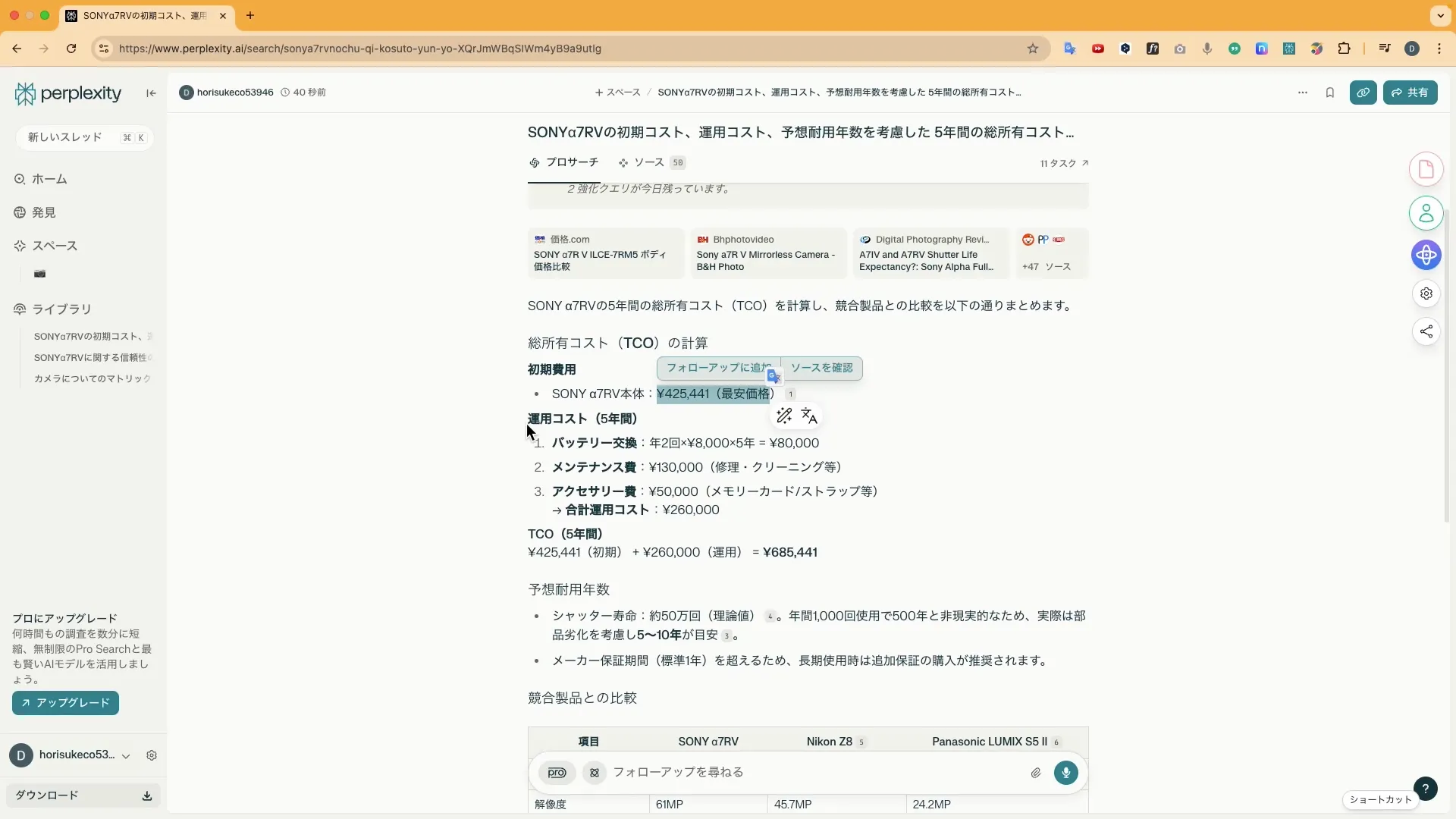Open the three-dot options menu near 共有
This screenshot has width=1456, height=819.
click(x=1302, y=93)
